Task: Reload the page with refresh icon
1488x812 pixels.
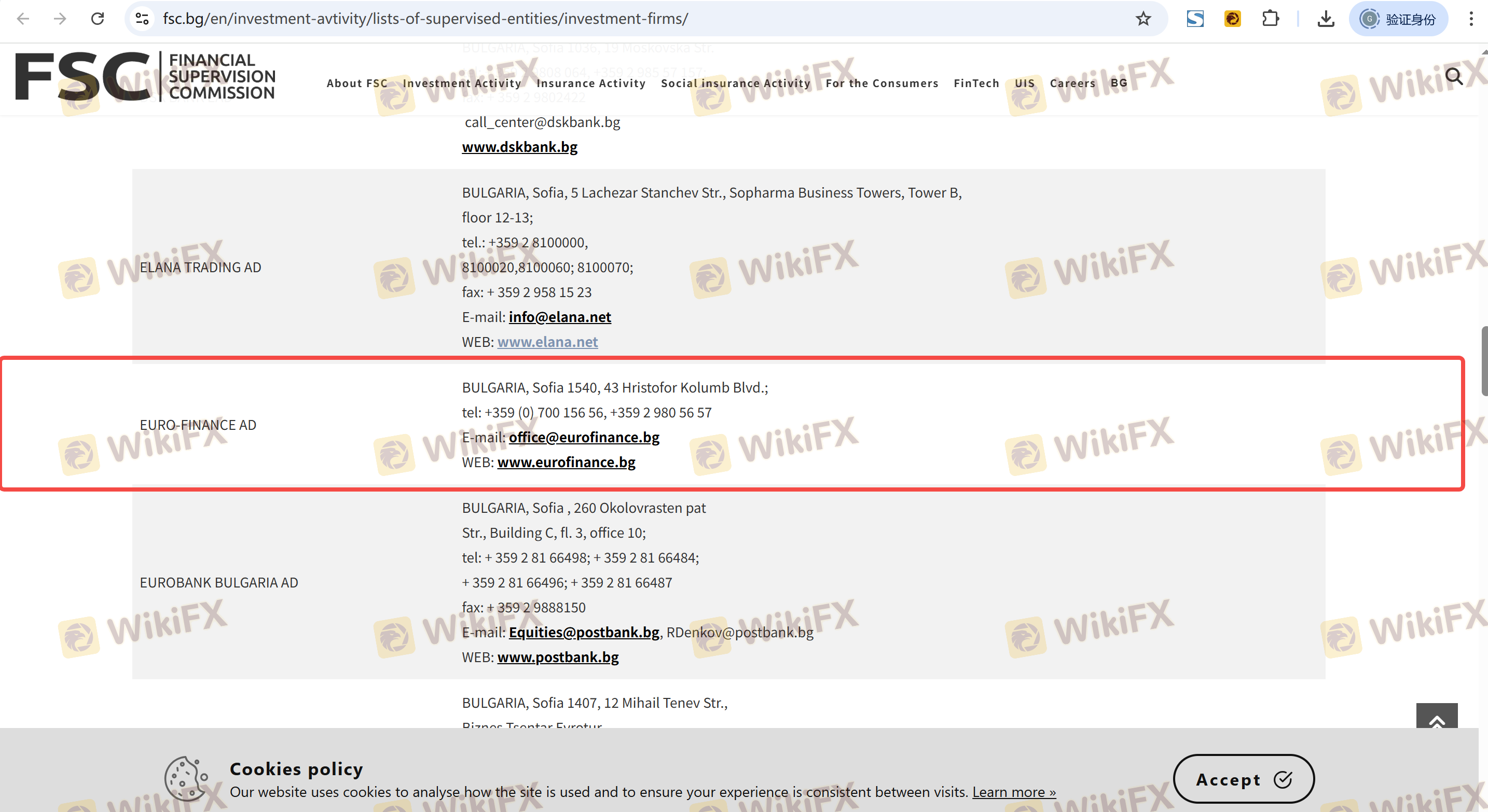Action: tap(98, 19)
